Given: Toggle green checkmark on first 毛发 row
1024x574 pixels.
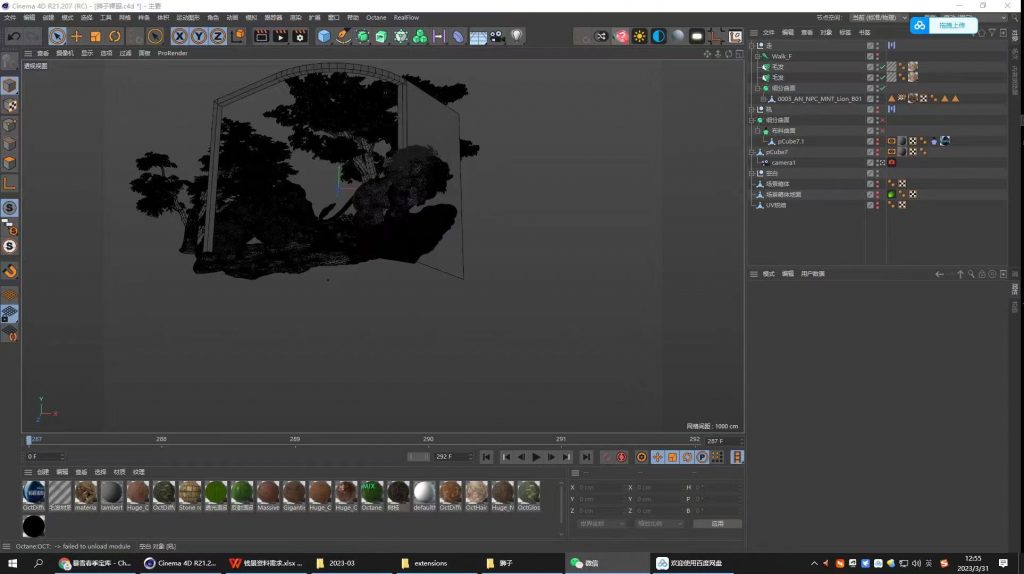Looking at the screenshot, I should click(883, 67).
